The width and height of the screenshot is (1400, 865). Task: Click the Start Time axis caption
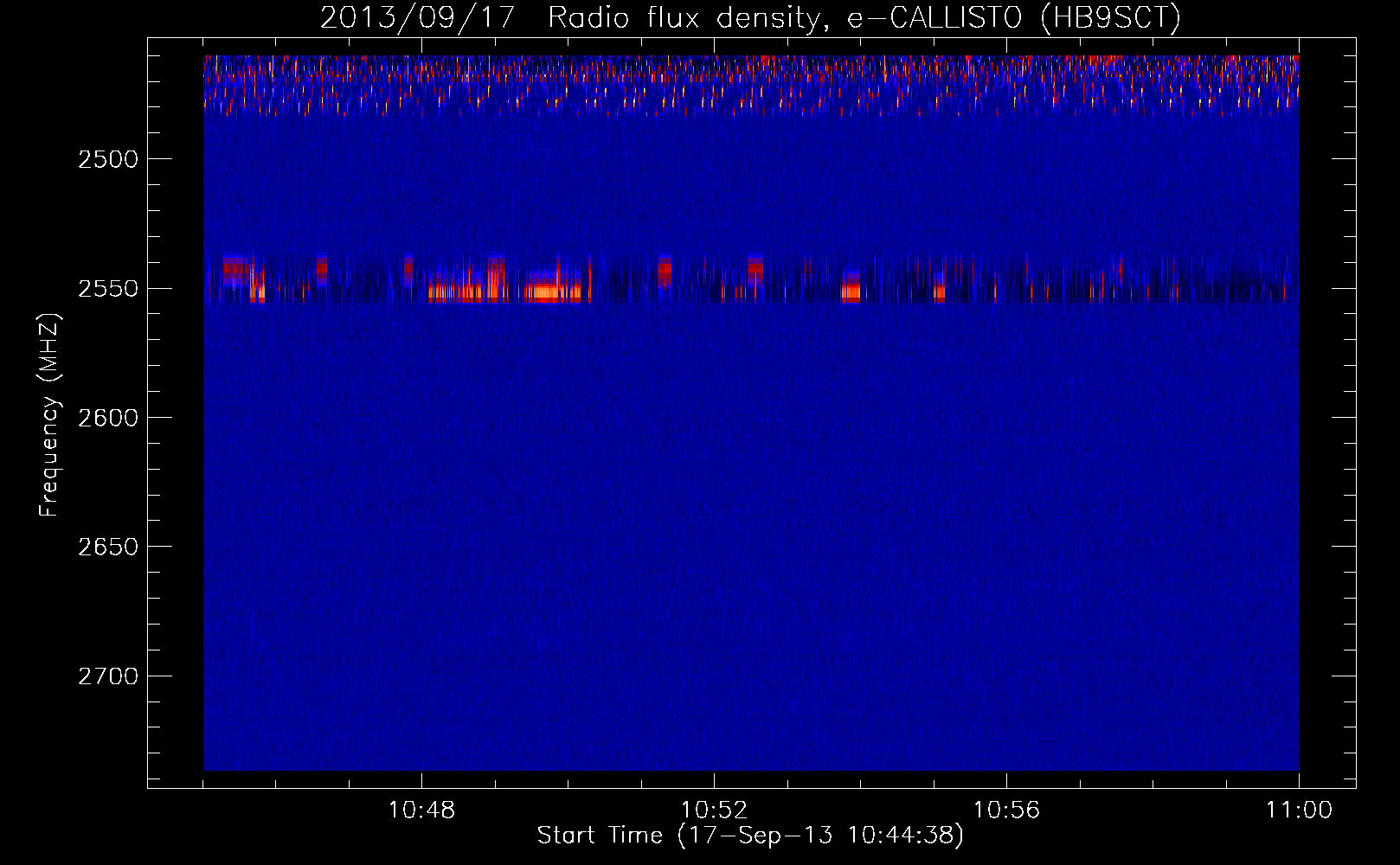click(x=750, y=836)
